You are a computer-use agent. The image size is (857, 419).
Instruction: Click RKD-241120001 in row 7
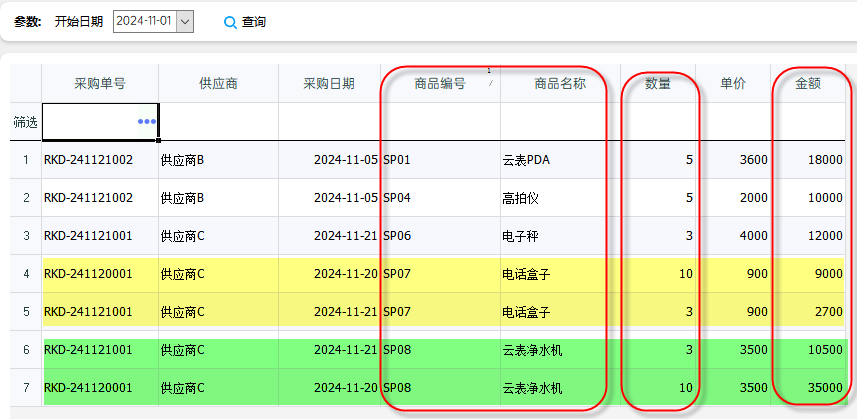(x=89, y=388)
